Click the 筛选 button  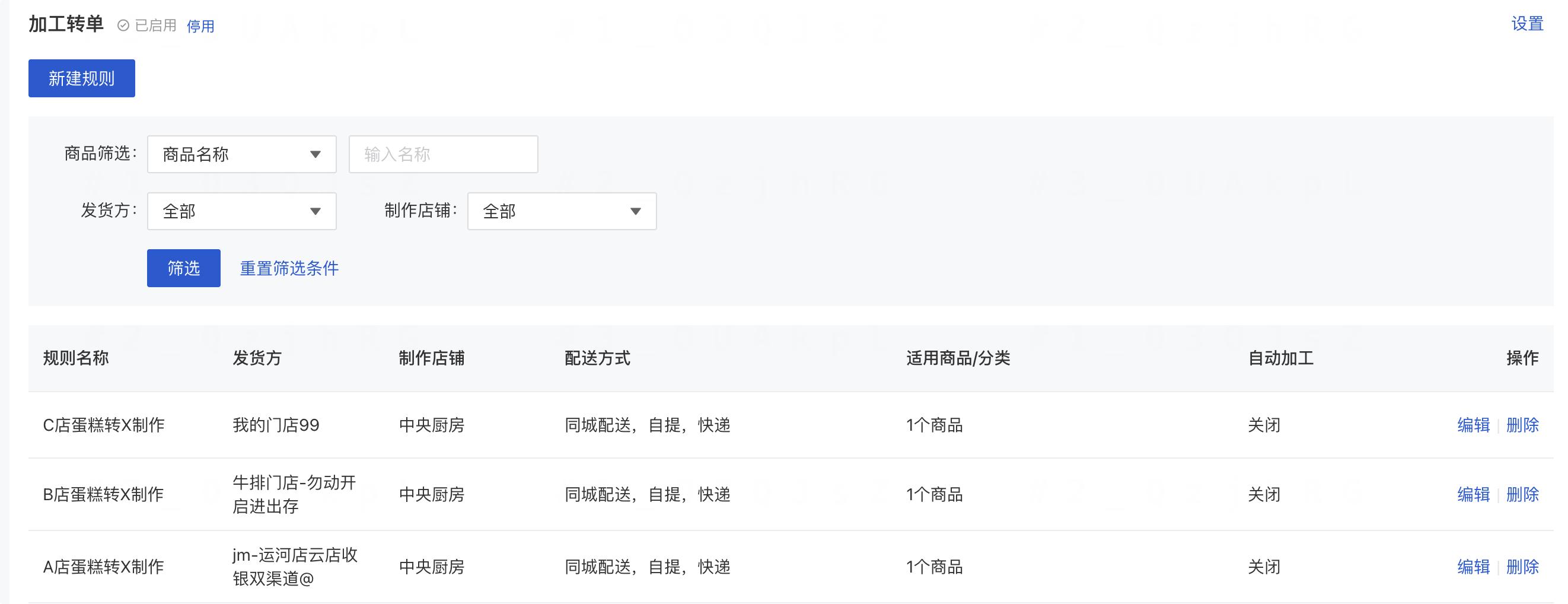click(x=183, y=268)
